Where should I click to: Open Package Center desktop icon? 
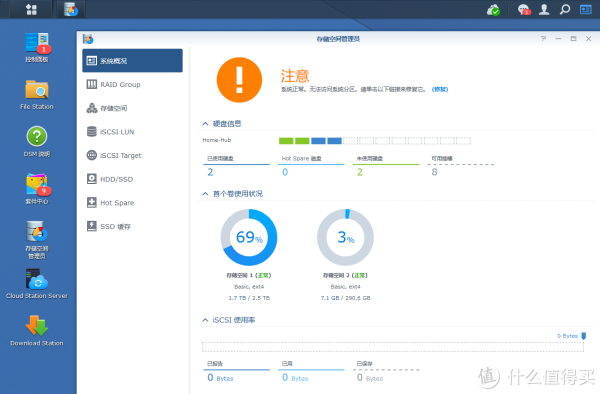point(37,189)
